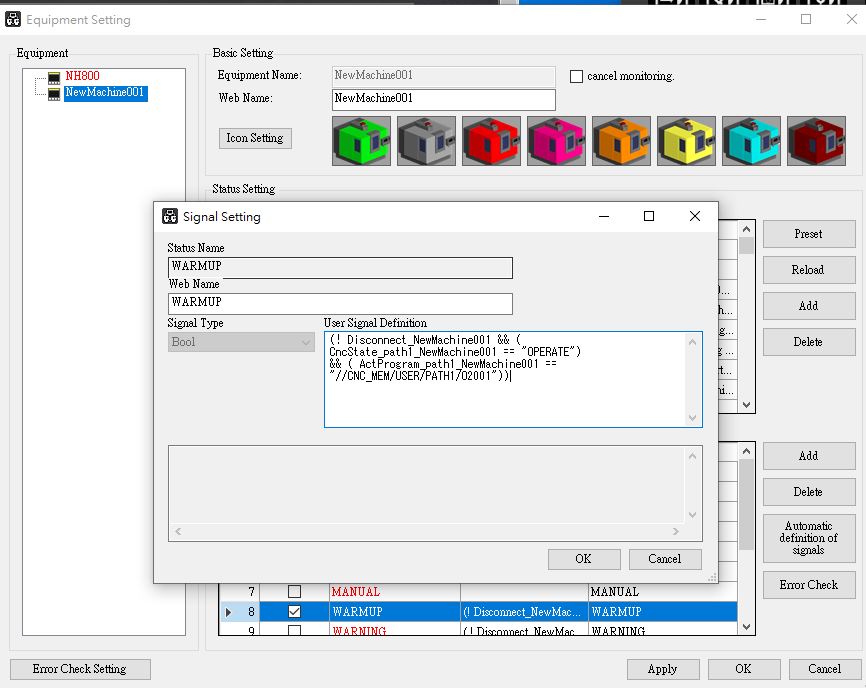Image resolution: width=866 pixels, height=688 pixels.
Task: Pick the pink machine icon
Action: pyautogui.click(x=556, y=141)
